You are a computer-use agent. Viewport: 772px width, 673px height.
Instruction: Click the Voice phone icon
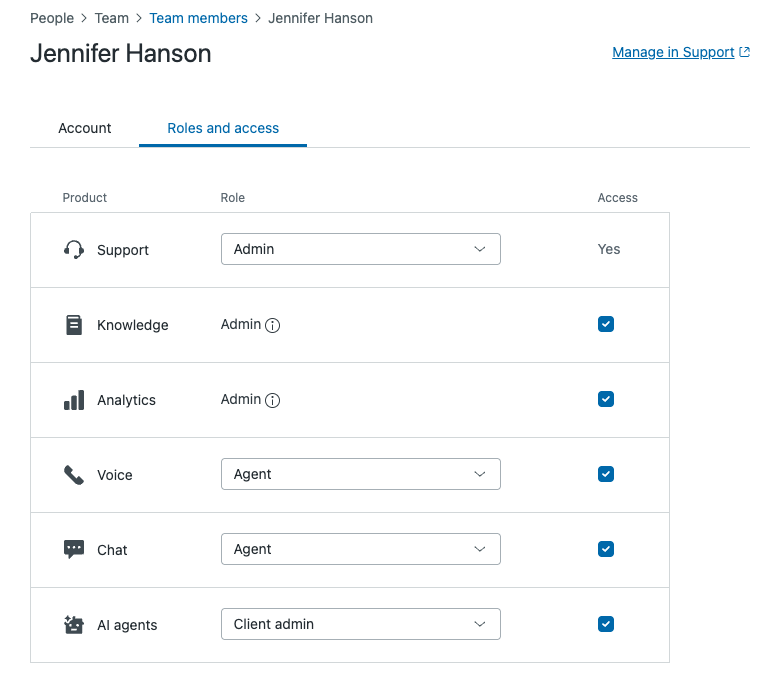74,475
